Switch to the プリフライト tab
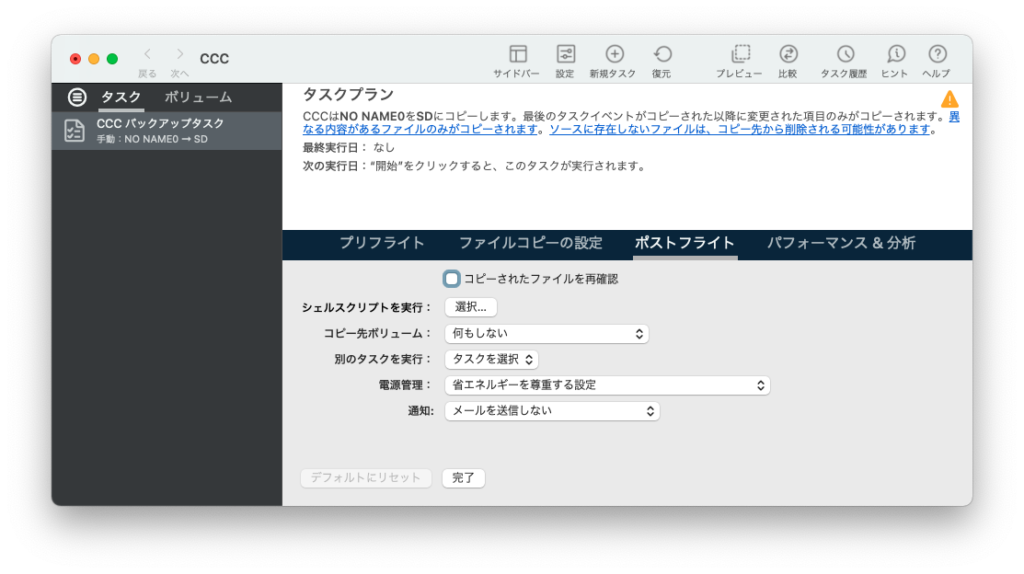 point(382,244)
